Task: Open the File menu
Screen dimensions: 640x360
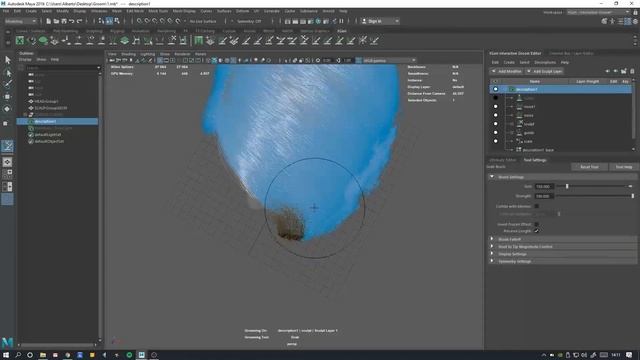Action: (6, 11)
